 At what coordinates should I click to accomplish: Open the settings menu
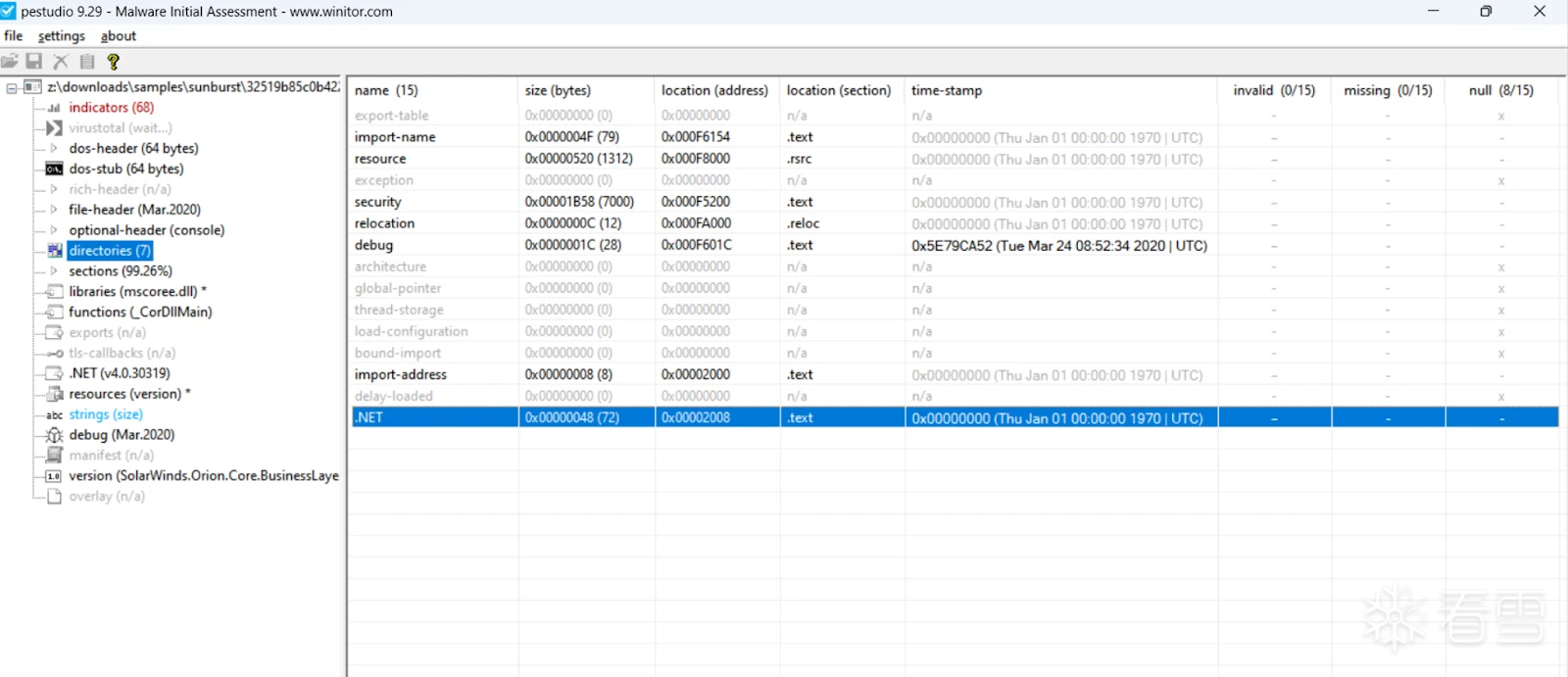[x=62, y=36]
